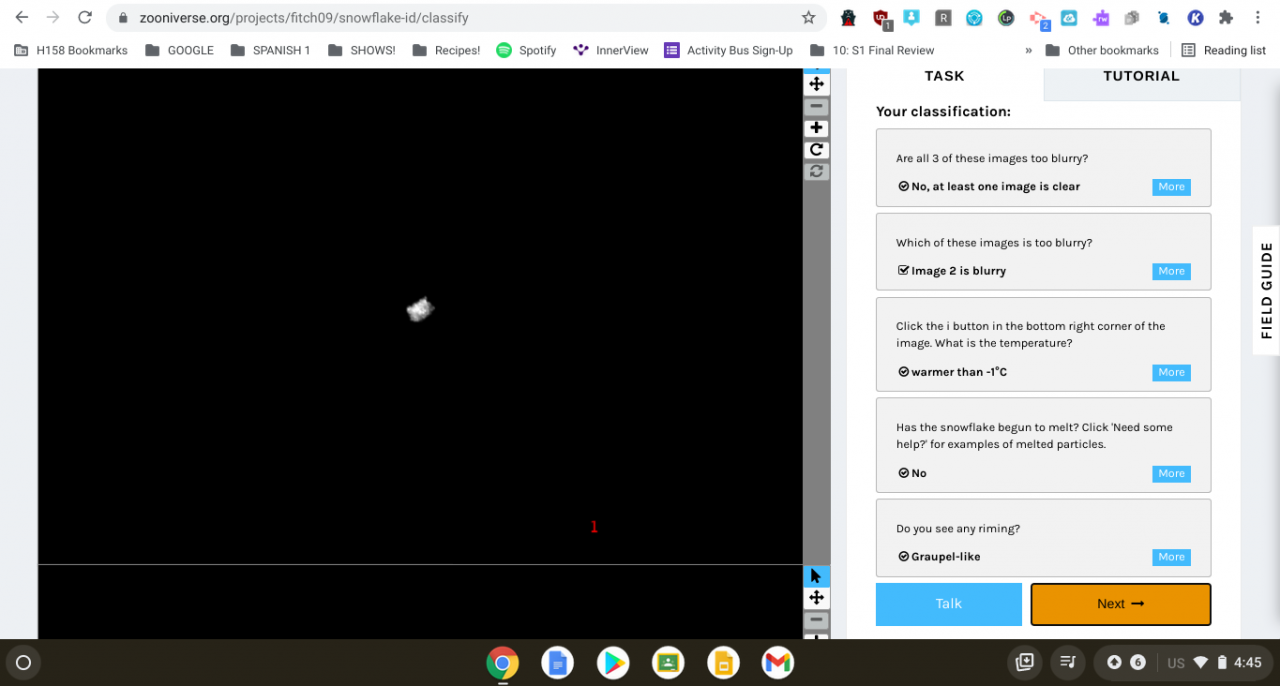Open the gray R extension icon
The image size is (1280, 686).
[943, 18]
